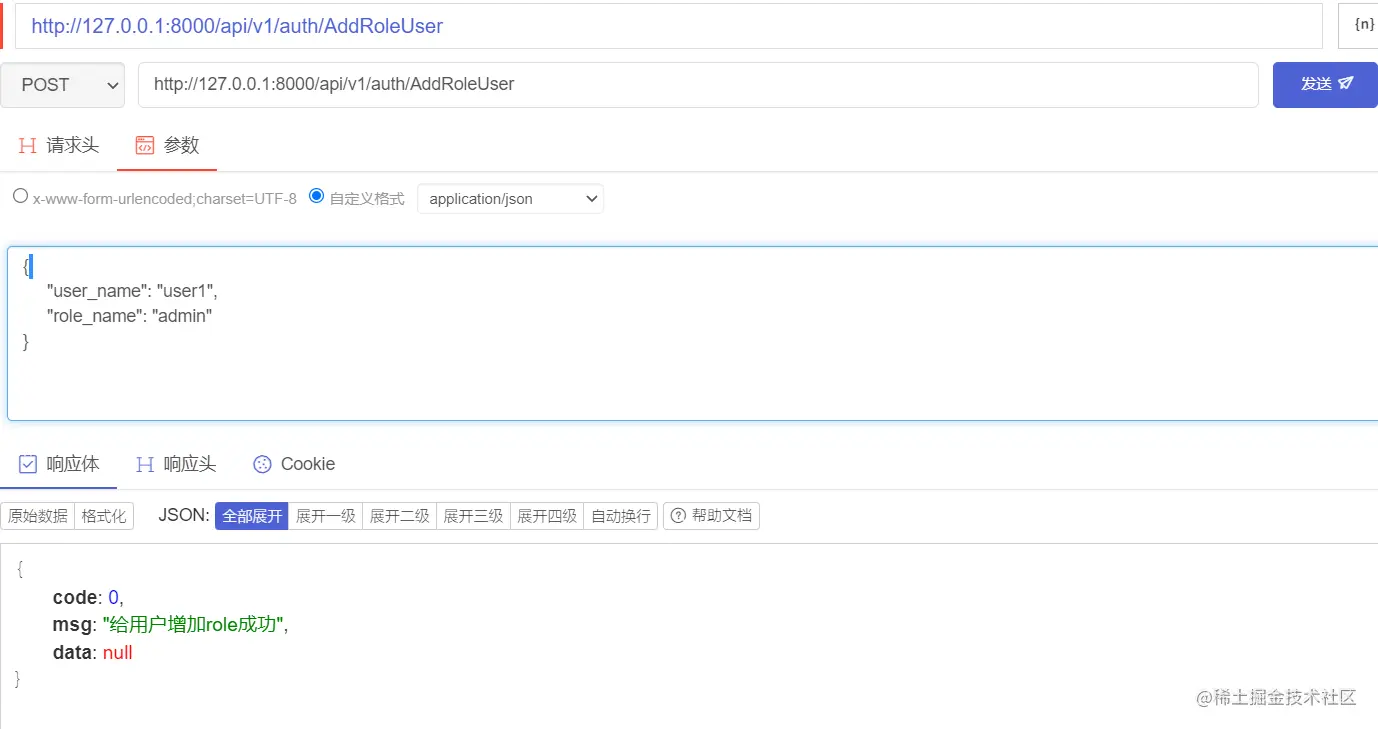This screenshot has width=1378, height=729.
Task: Switch to the 请求头 tab
Action: (59, 146)
